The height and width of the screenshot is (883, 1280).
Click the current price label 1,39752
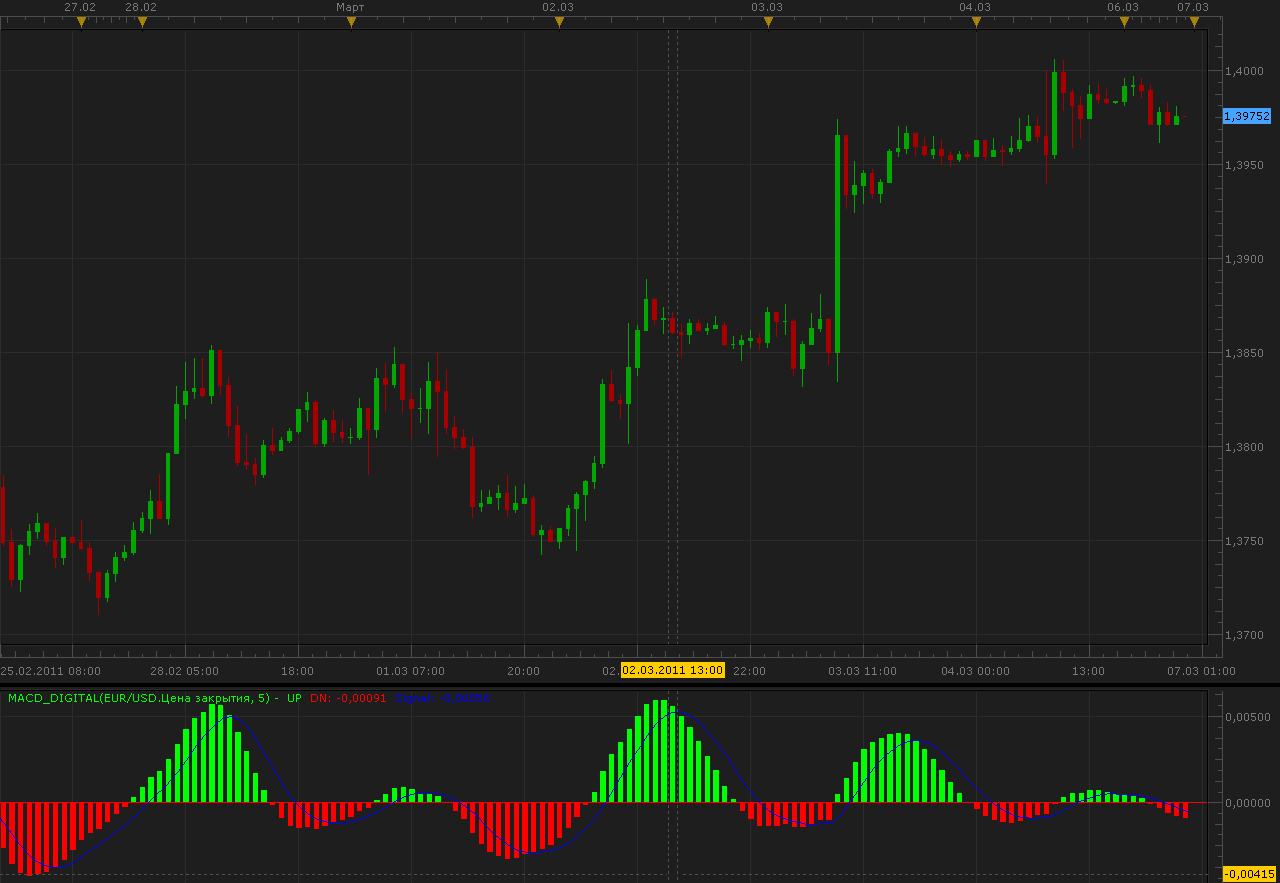pos(1247,116)
